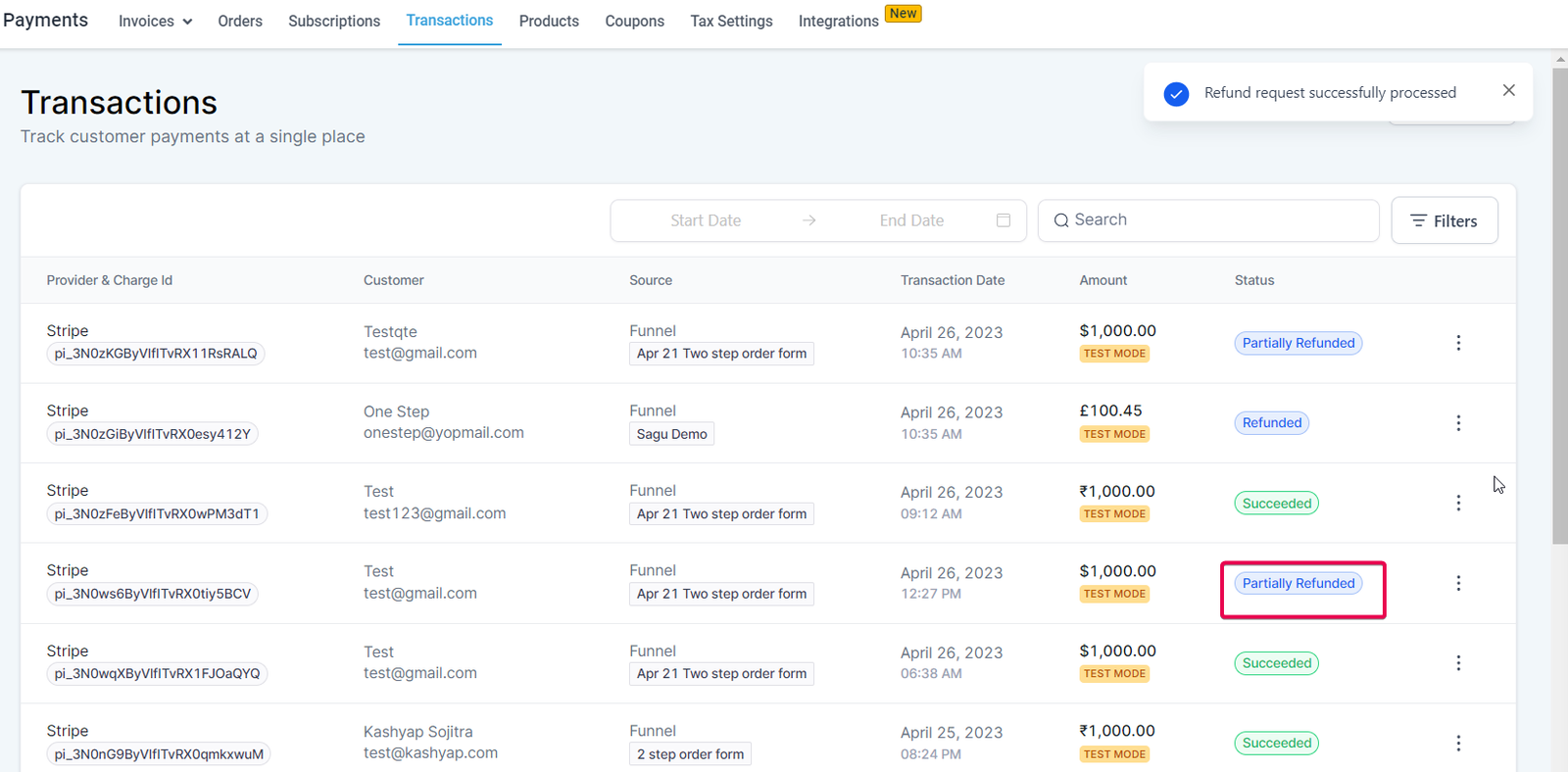Open actions menu for 12:27 PM transaction
The height and width of the screenshot is (772, 1568).
coord(1458,583)
